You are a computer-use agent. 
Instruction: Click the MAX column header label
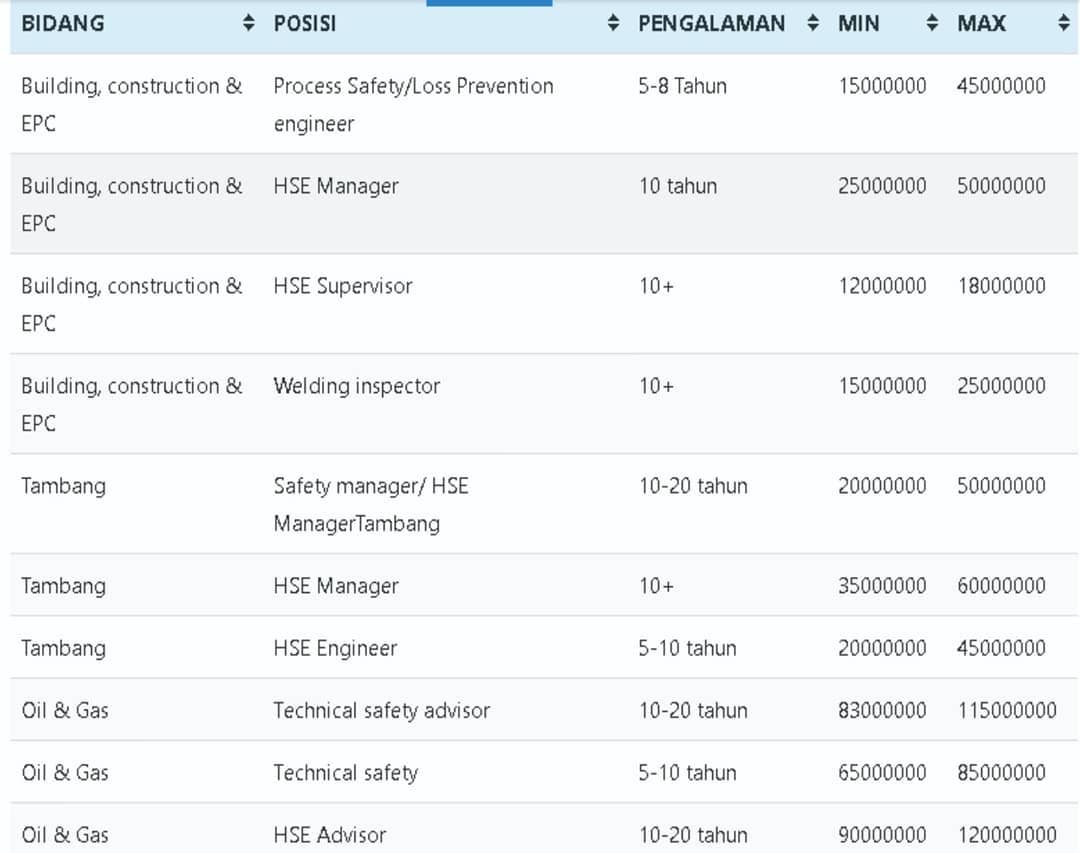click(x=982, y=23)
